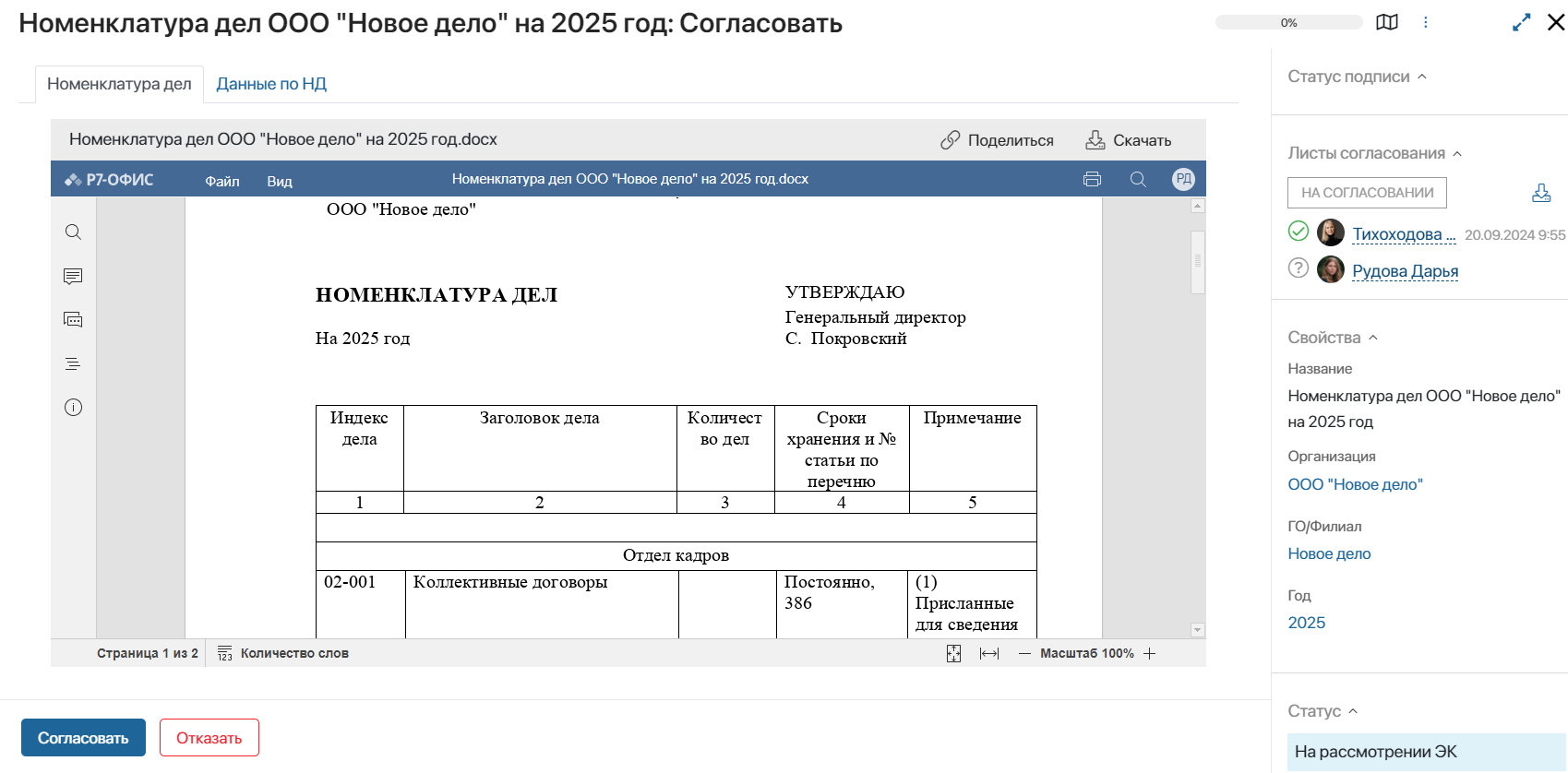1568x773 pixels.
Task: Click the НОМЕНКЛАТУРА ДЕЛ heading in document
Action: point(437,295)
